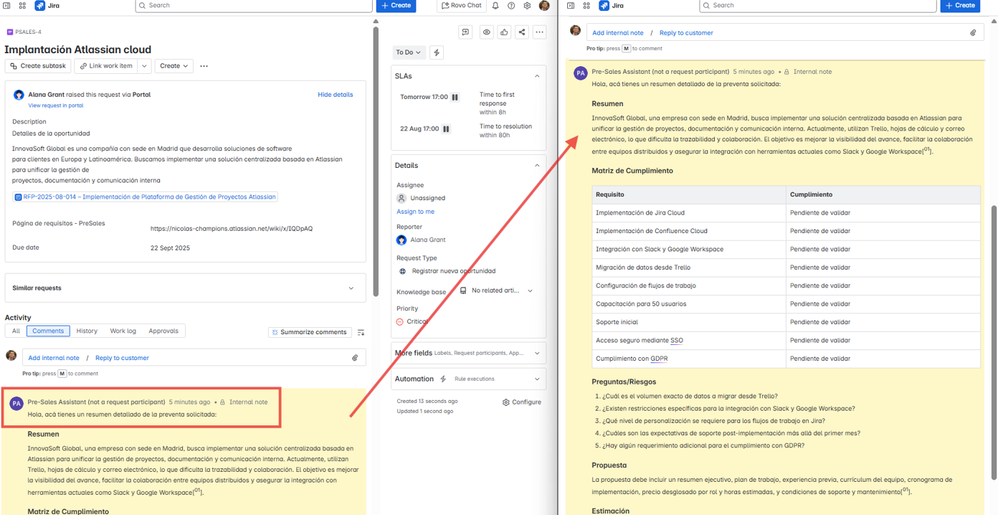Toggle the thumbs up vote button
The height and width of the screenshot is (515, 998).
pyautogui.click(x=504, y=32)
